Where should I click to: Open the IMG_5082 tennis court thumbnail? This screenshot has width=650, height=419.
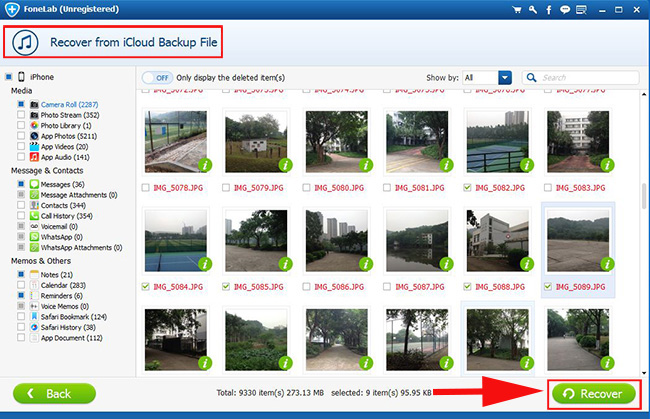(497, 141)
